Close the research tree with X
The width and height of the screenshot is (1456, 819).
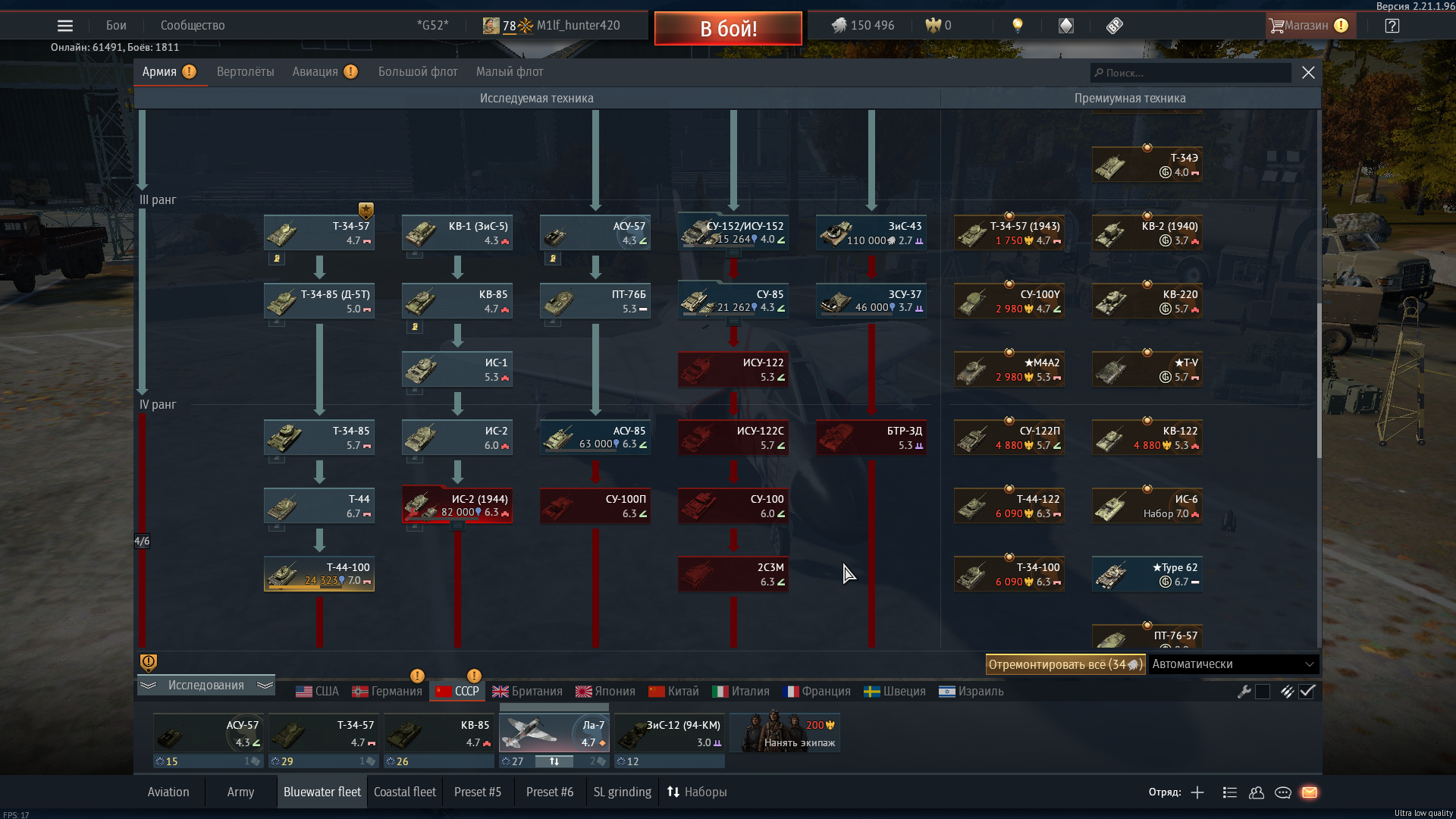(1308, 73)
